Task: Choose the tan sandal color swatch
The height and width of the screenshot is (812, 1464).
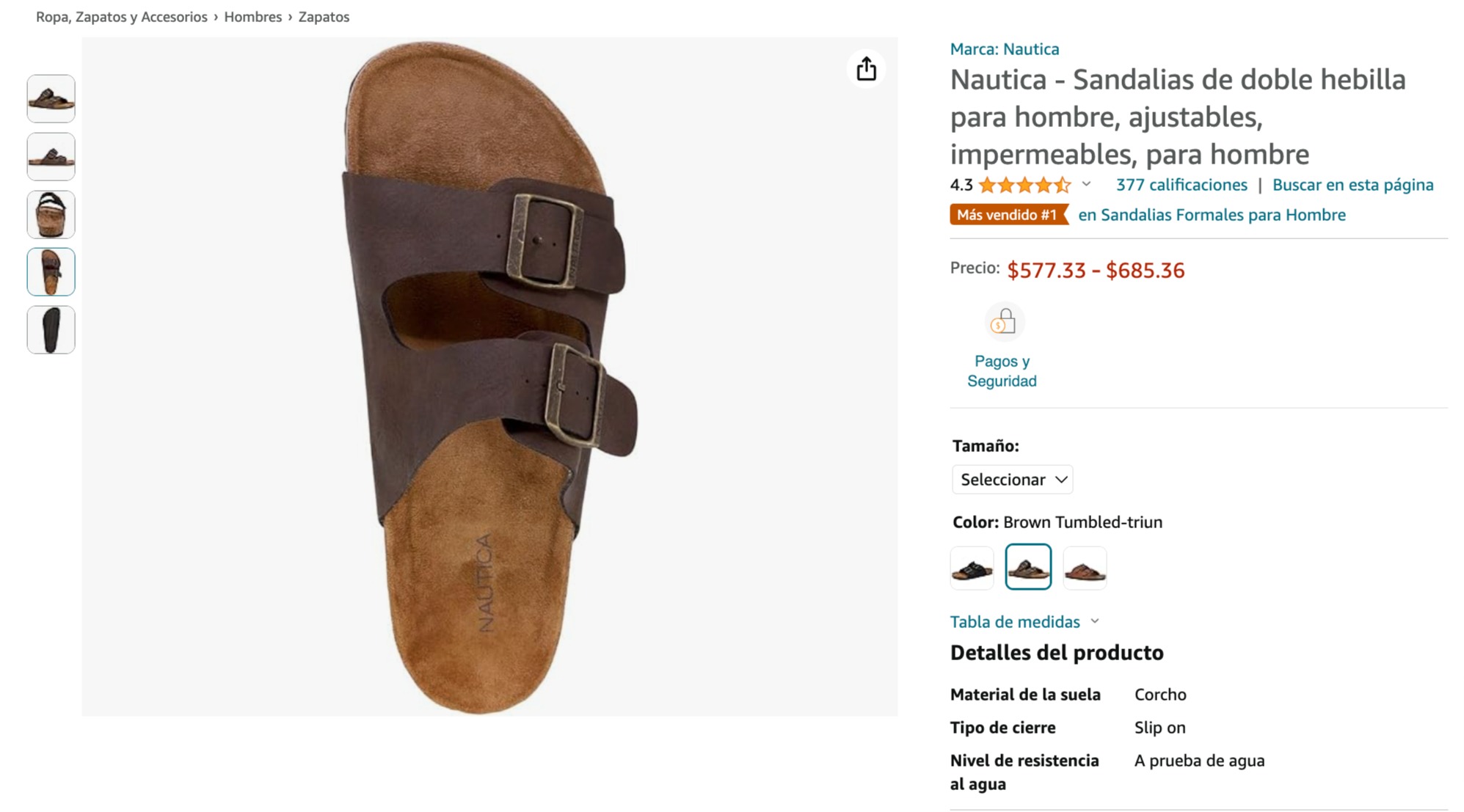Action: point(1085,568)
